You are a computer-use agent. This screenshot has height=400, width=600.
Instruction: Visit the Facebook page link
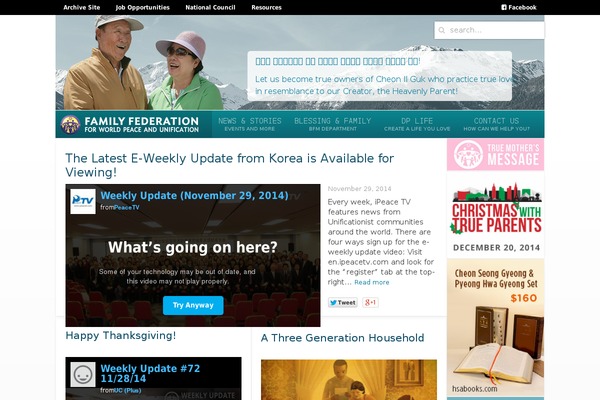click(519, 7)
